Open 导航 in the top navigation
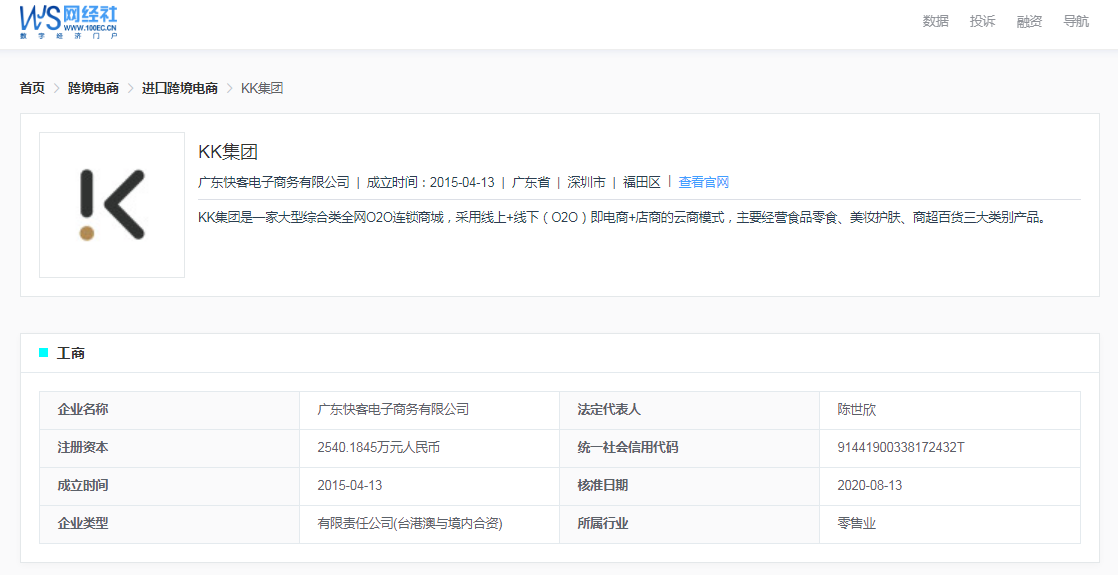This screenshot has width=1118, height=575. tap(1076, 21)
